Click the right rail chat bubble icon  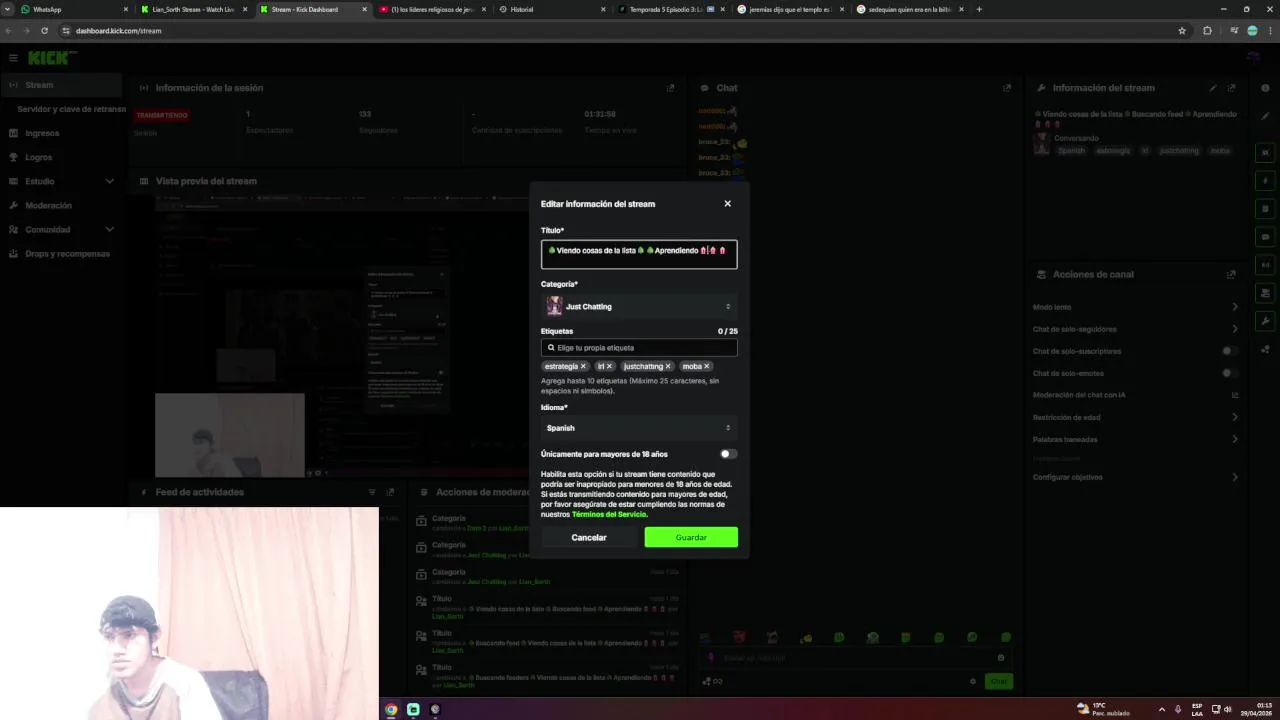click(1265, 237)
